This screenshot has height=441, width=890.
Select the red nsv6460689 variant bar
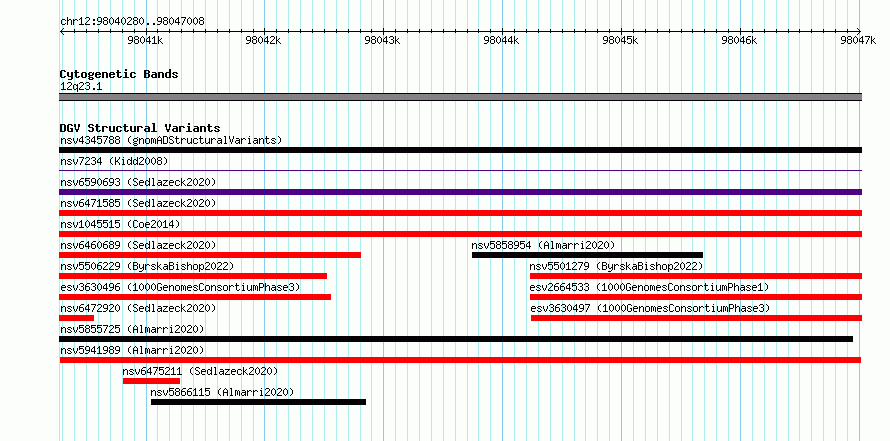point(210,255)
